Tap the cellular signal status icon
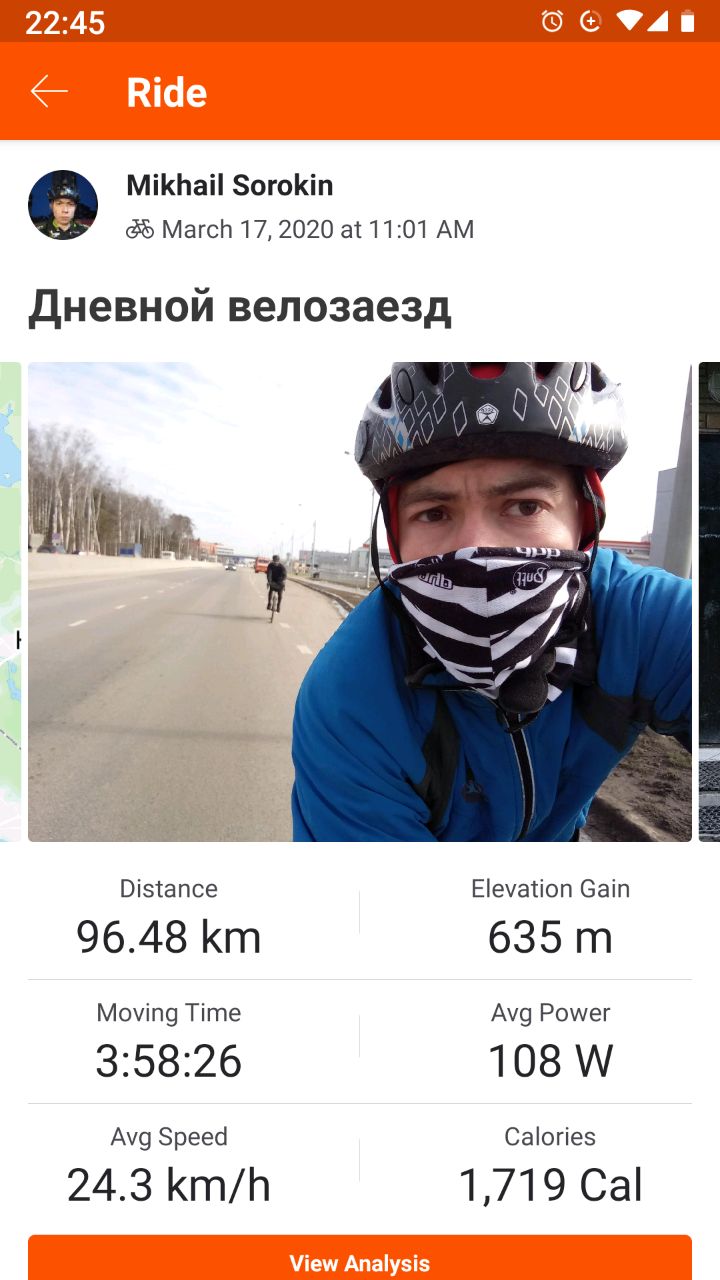This screenshot has width=720, height=1280. 657,21
